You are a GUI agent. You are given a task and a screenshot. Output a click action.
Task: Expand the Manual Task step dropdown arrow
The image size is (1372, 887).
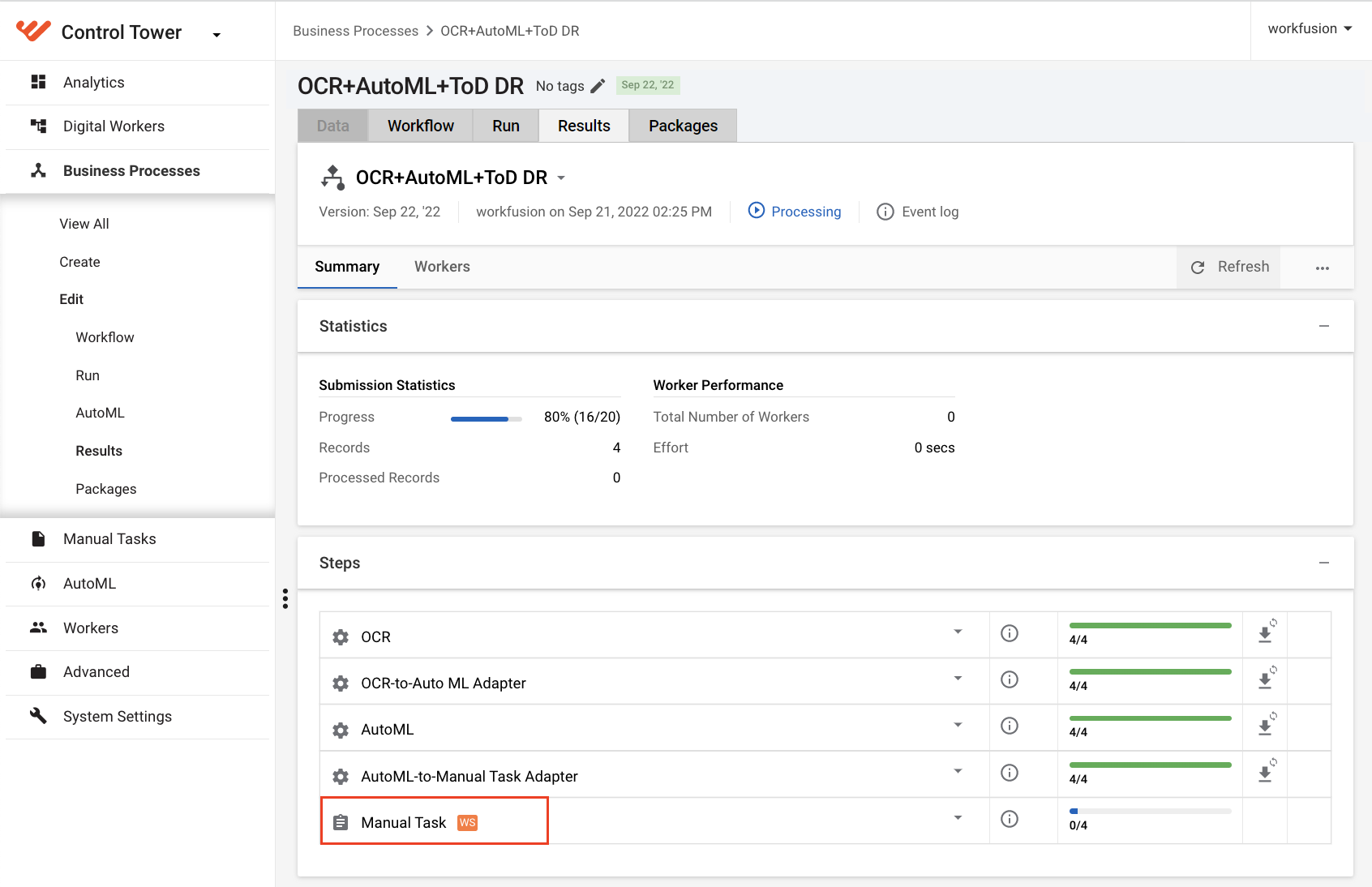point(958,817)
